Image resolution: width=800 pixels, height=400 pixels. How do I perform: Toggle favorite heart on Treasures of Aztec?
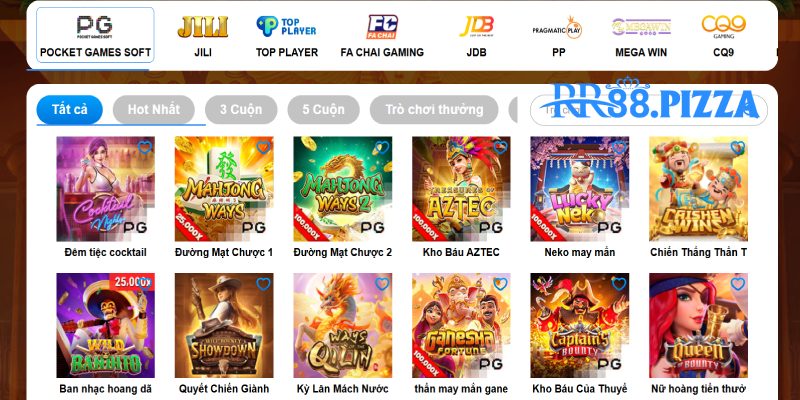(501, 147)
